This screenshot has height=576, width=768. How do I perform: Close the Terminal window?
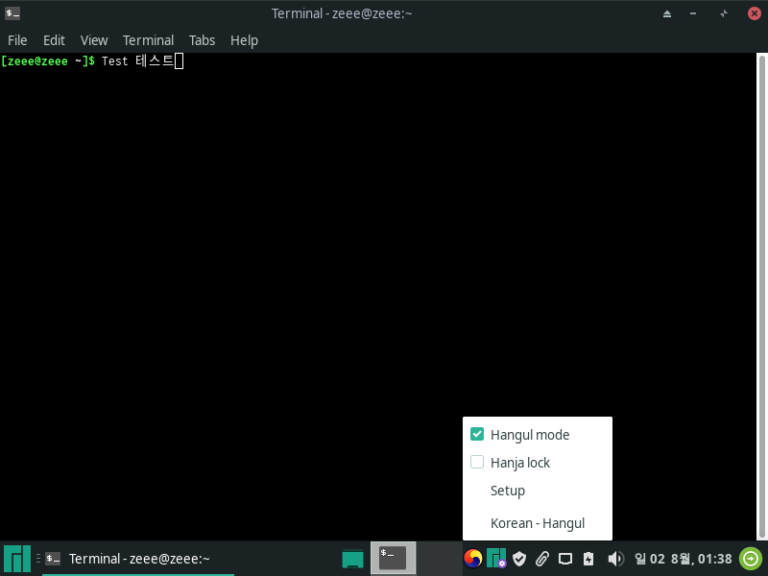(754, 14)
